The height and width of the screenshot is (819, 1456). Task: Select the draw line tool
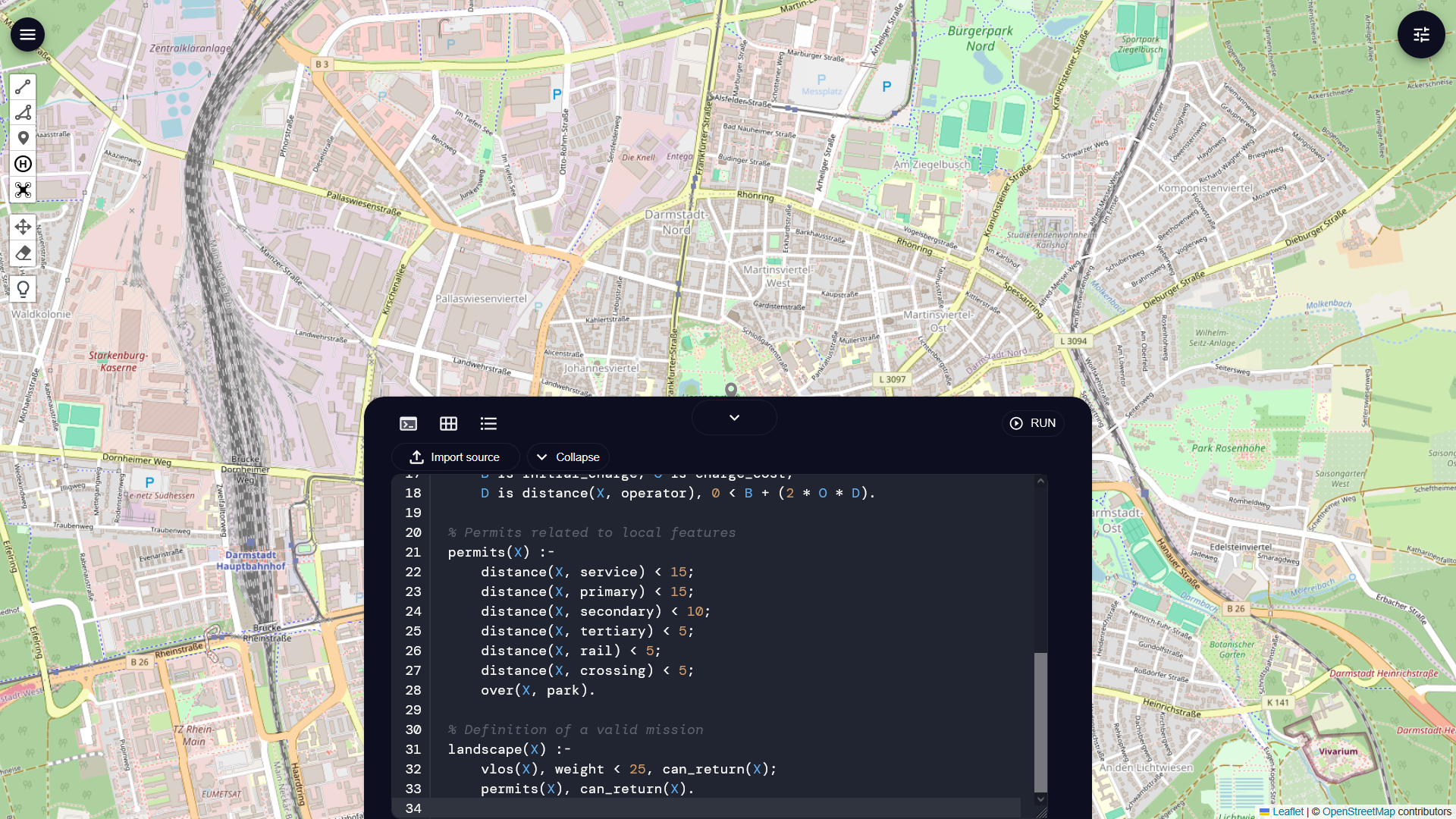(23, 88)
